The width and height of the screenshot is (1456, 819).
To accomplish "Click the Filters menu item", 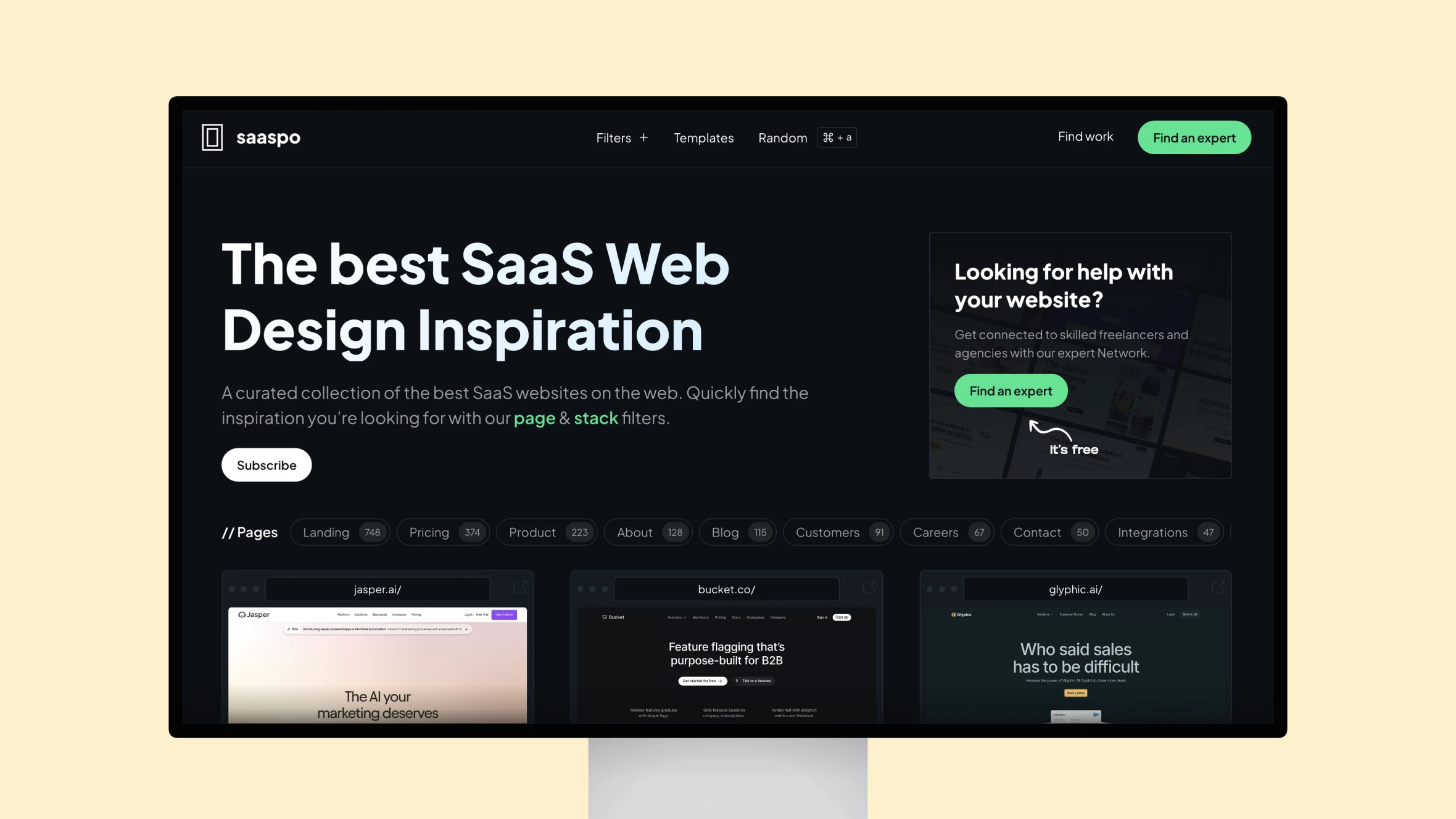I will [613, 137].
